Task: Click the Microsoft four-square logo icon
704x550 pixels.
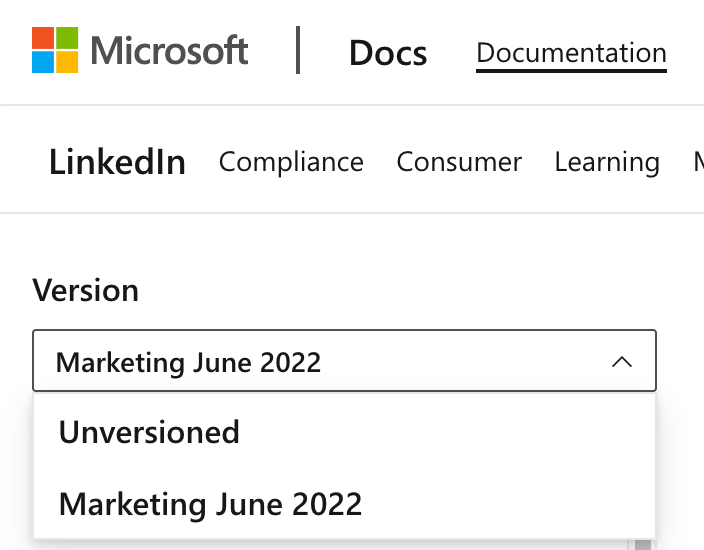Action: coord(55,50)
